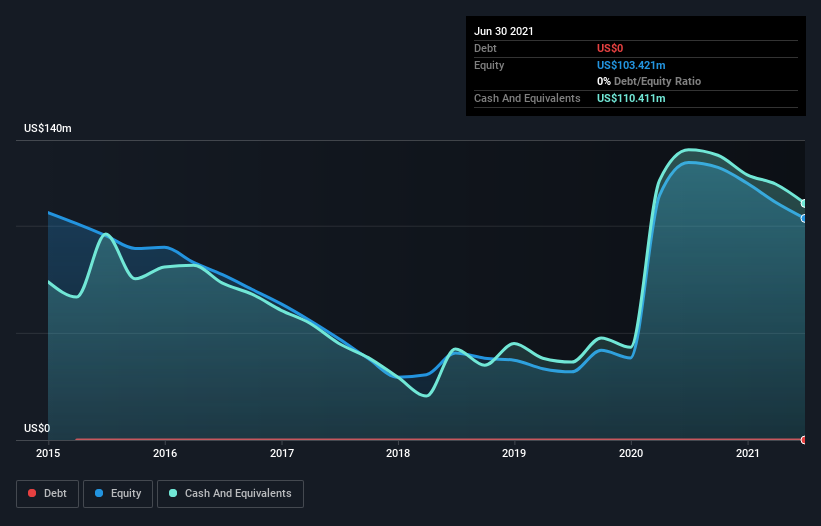This screenshot has height=526, width=821.
Task: Click the 2021 x-axis label
Action: click(x=748, y=453)
